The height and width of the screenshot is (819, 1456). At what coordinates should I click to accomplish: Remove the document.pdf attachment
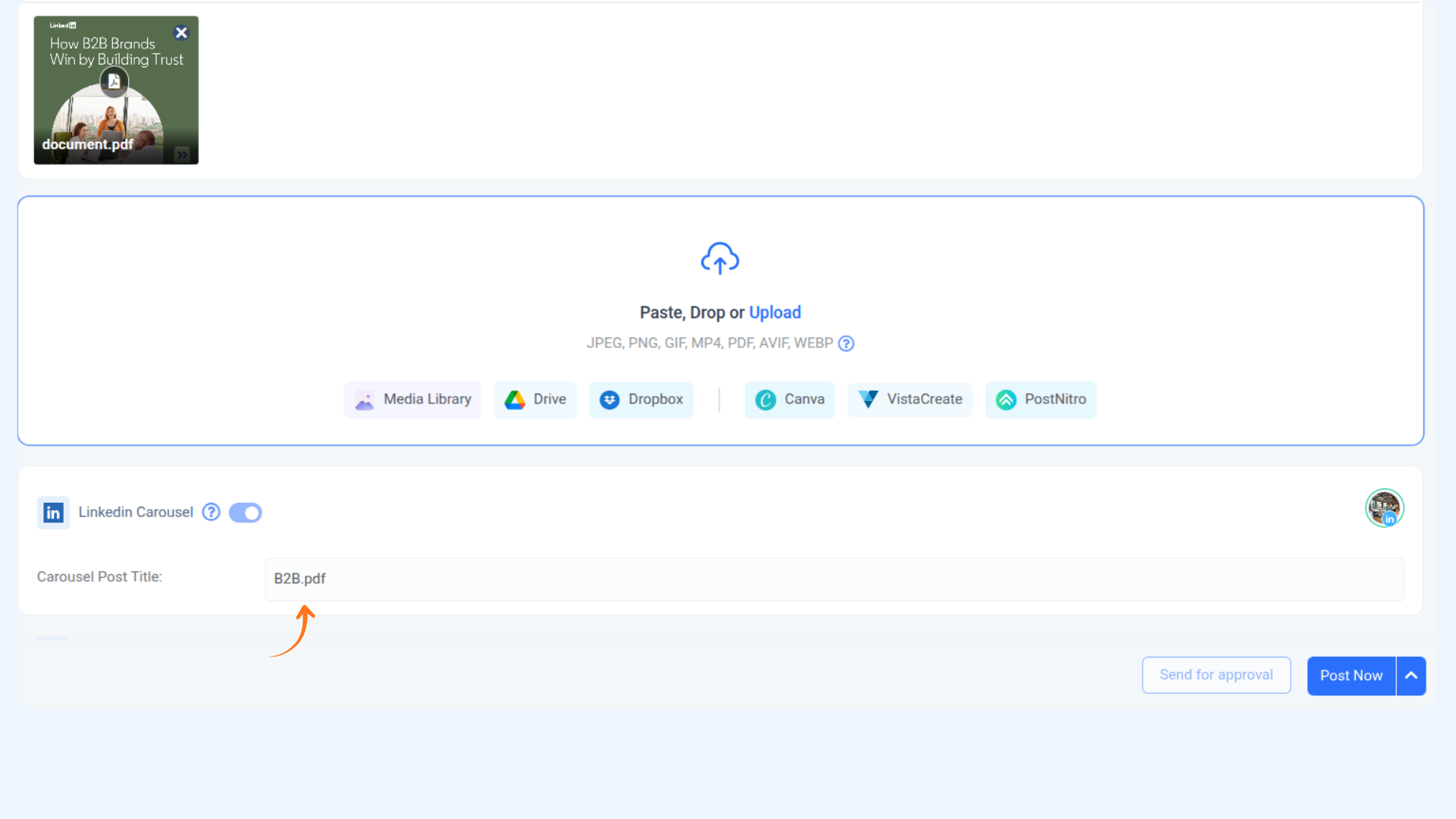coord(181,33)
